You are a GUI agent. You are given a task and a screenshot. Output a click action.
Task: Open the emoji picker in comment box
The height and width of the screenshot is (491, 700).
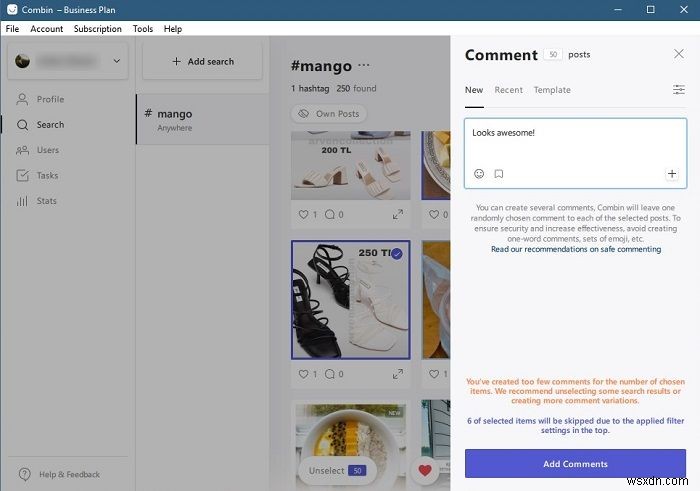click(479, 174)
